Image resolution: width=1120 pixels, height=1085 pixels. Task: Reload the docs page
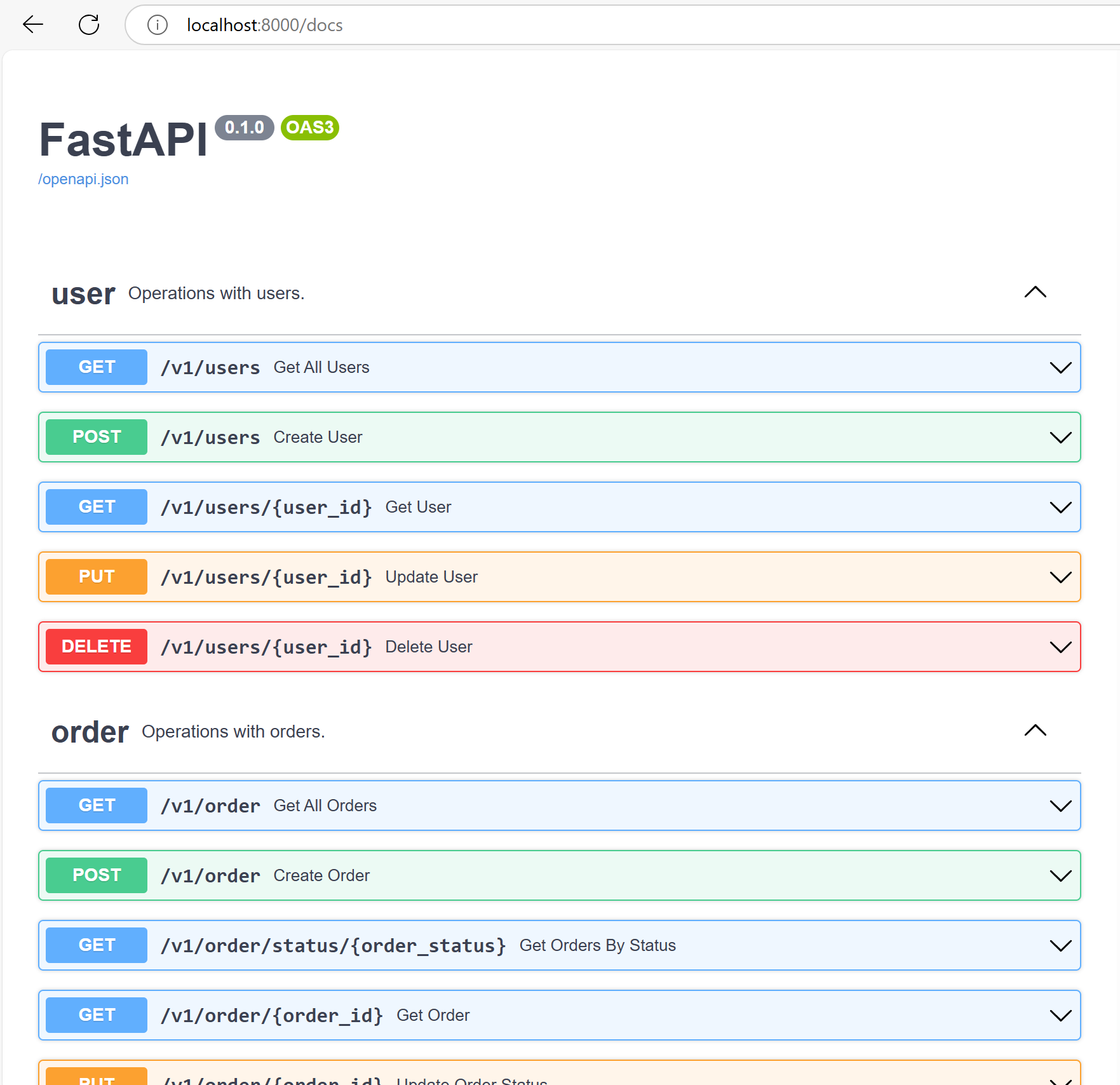(89, 25)
